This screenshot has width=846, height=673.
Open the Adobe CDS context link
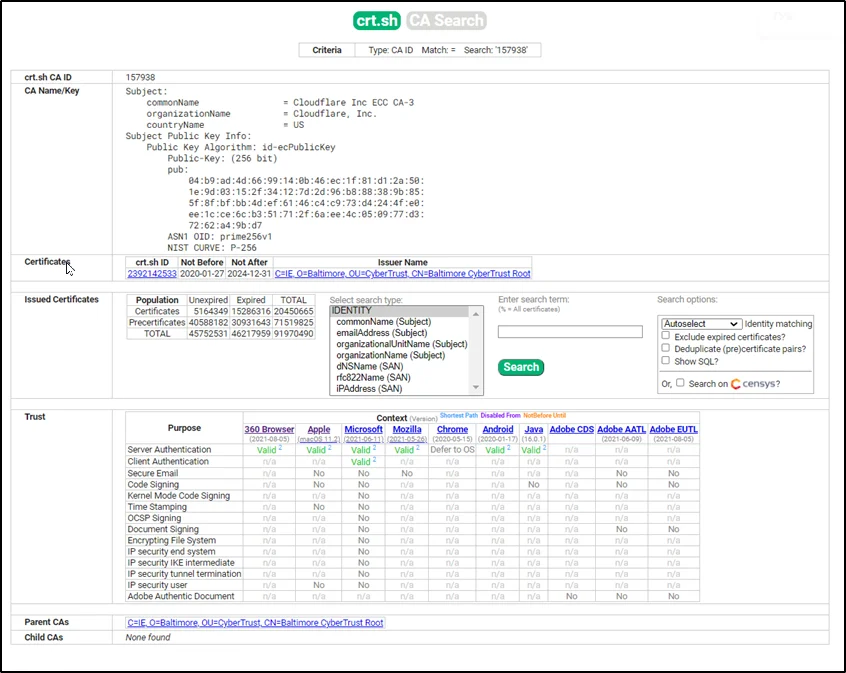(571, 429)
